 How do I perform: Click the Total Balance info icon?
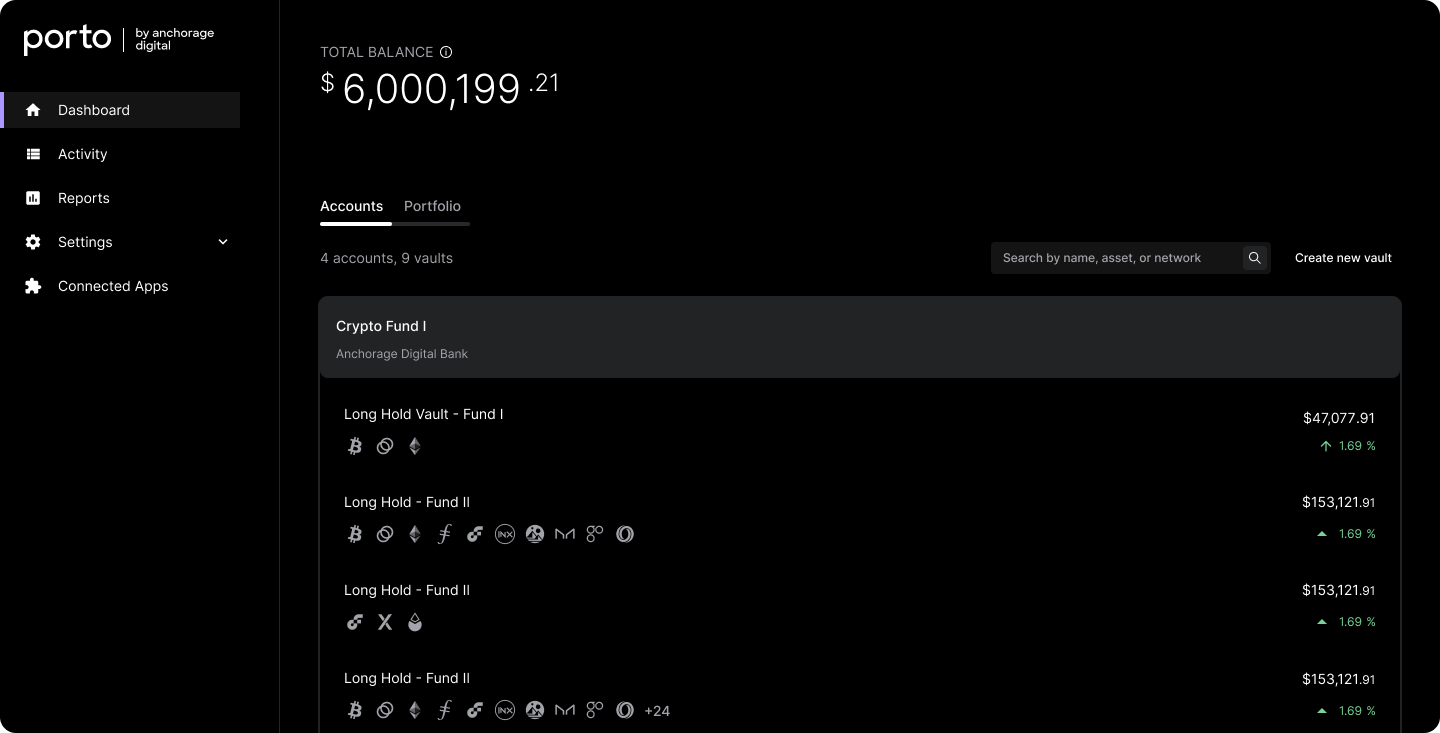pos(446,52)
